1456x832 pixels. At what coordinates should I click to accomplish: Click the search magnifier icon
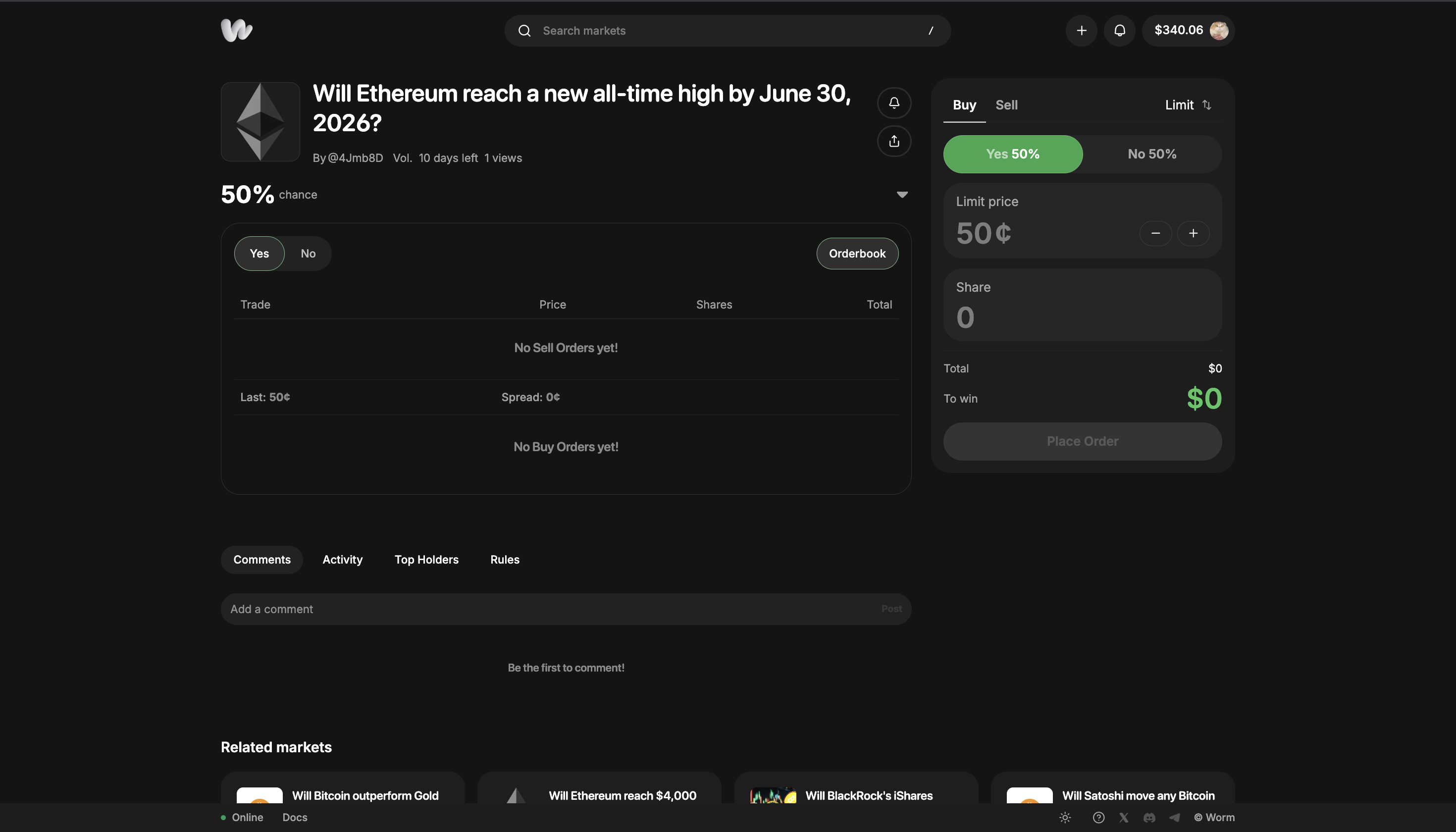point(524,31)
